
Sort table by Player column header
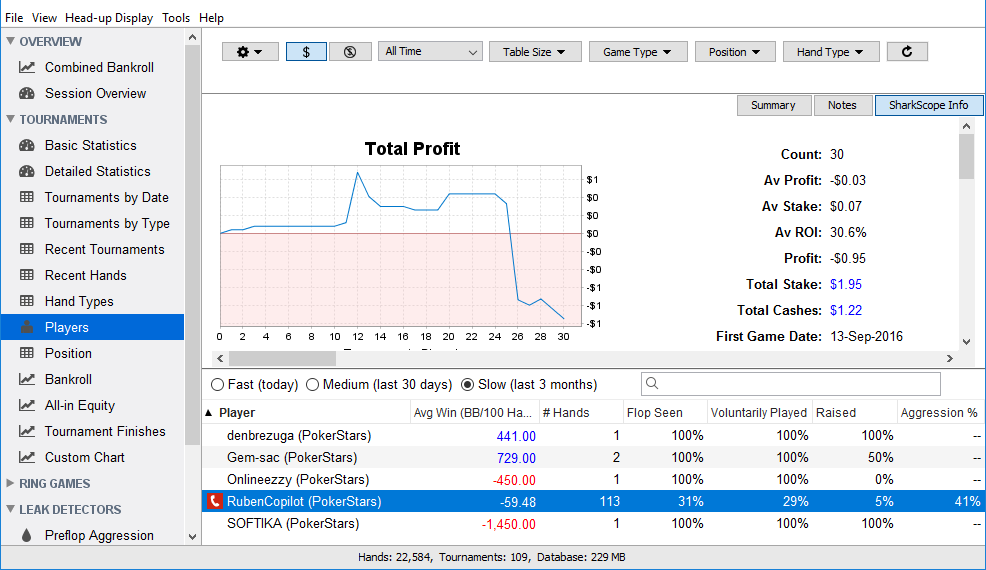(306, 413)
